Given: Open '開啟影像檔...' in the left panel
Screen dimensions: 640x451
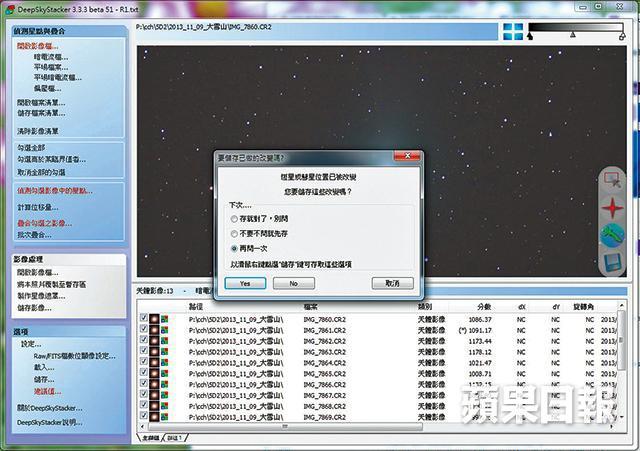Looking at the screenshot, I should pyautogui.click(x=38, y=46).
